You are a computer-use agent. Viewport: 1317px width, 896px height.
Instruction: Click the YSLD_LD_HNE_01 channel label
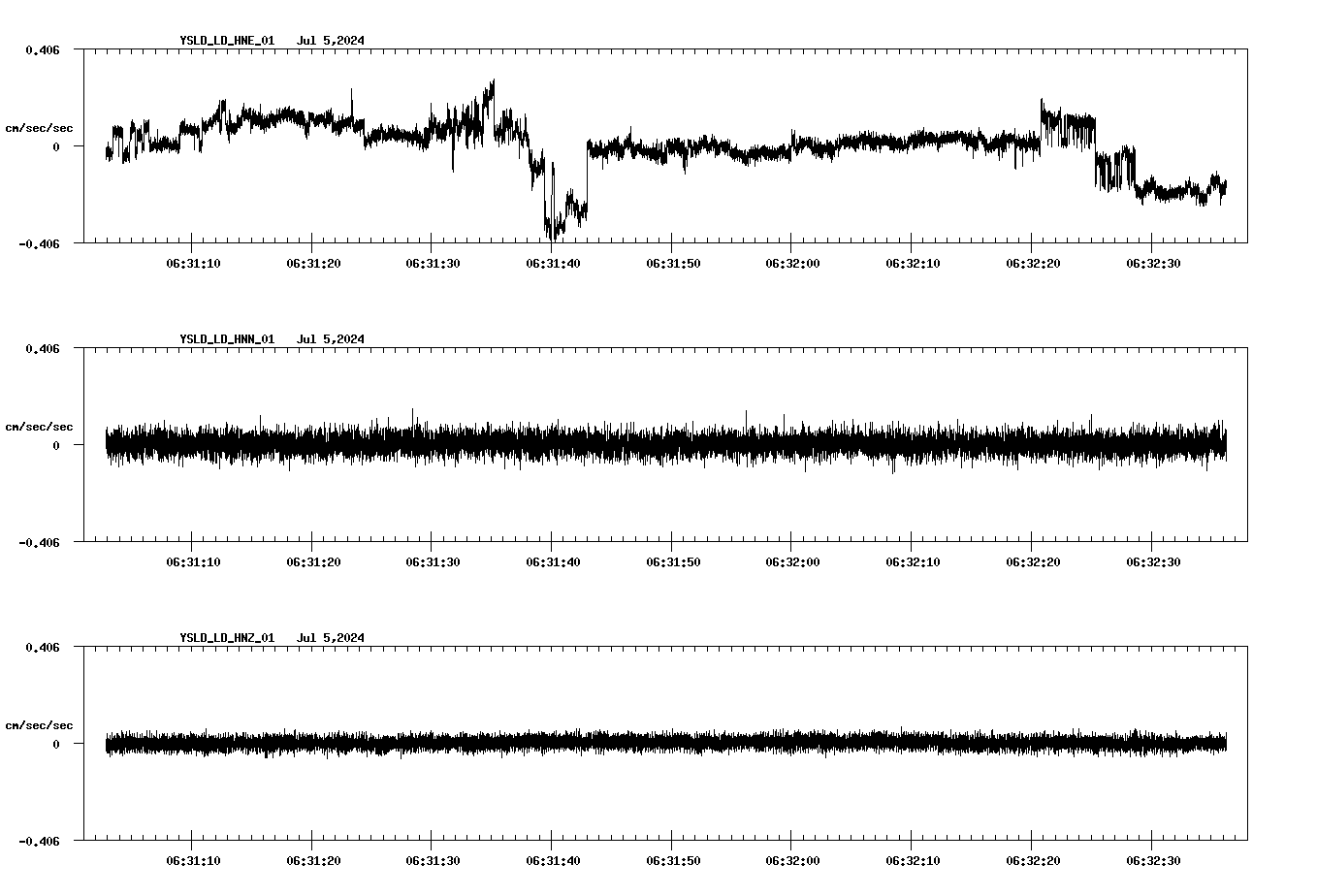225,41
